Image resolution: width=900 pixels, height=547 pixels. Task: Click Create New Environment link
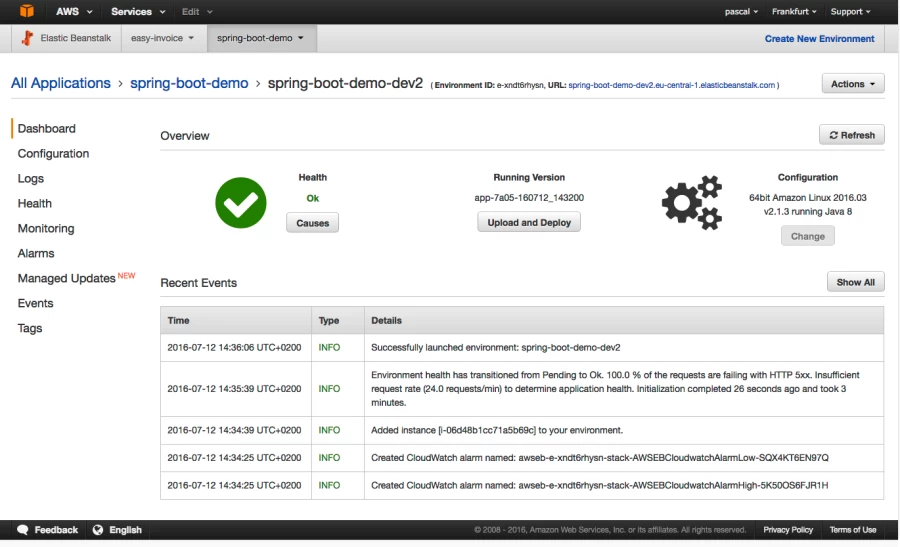pyautogui.click(x=819, y=38)
